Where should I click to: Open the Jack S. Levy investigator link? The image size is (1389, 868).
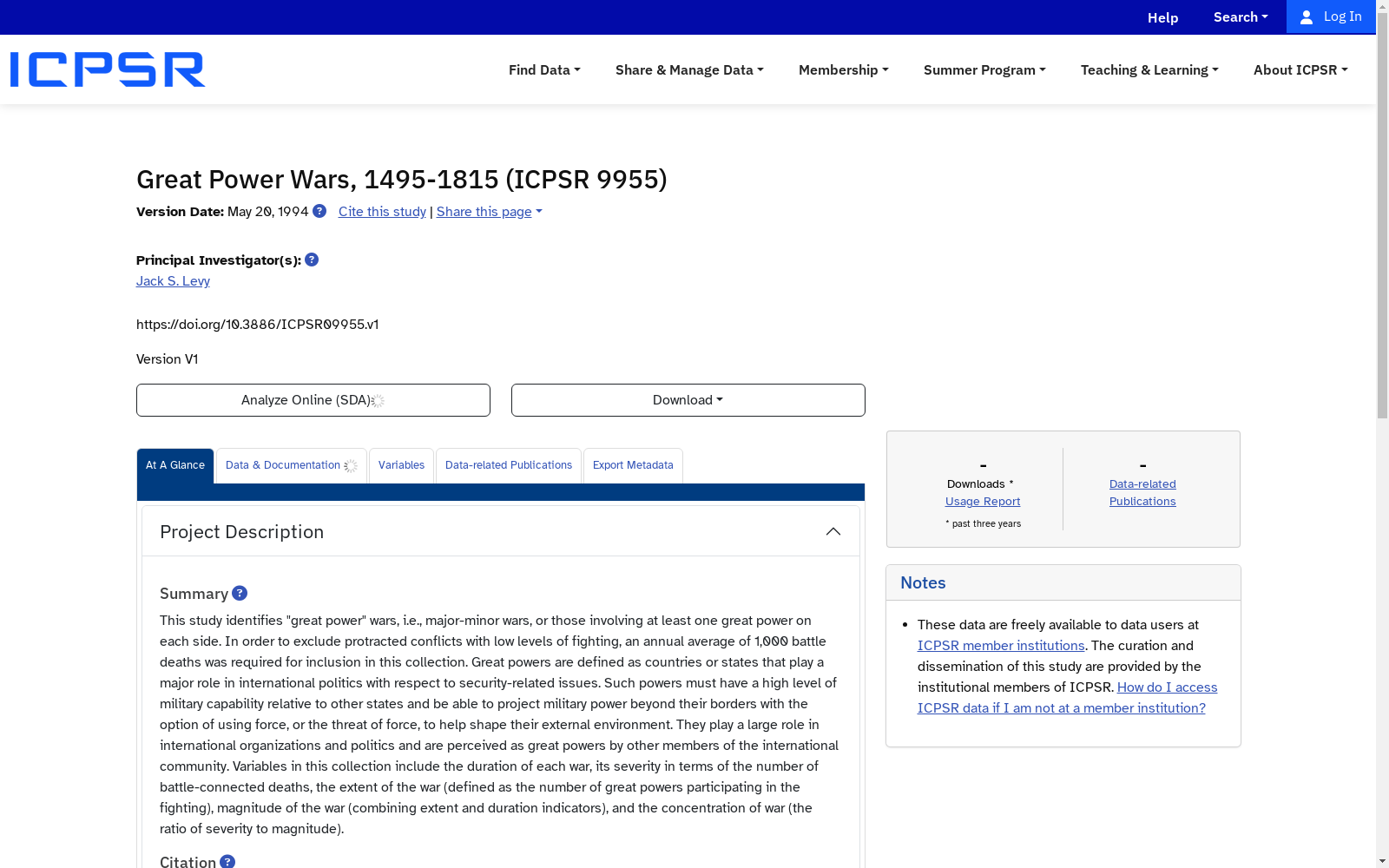click(x=173, y=281)
